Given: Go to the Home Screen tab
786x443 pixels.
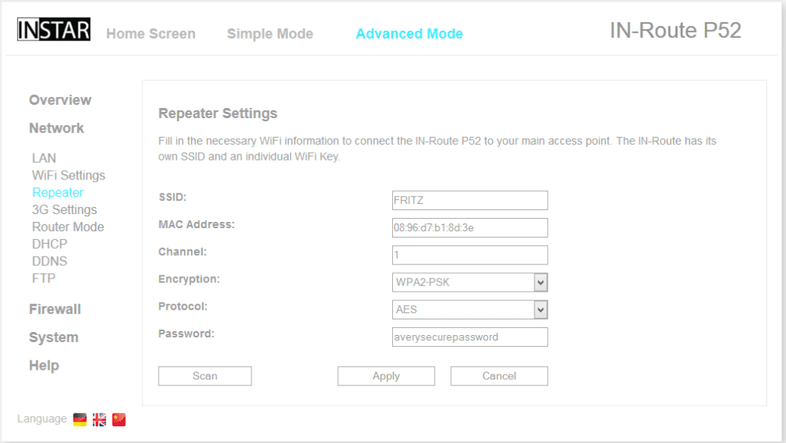Looking at the screenshot, I should [x=151, y=34].
